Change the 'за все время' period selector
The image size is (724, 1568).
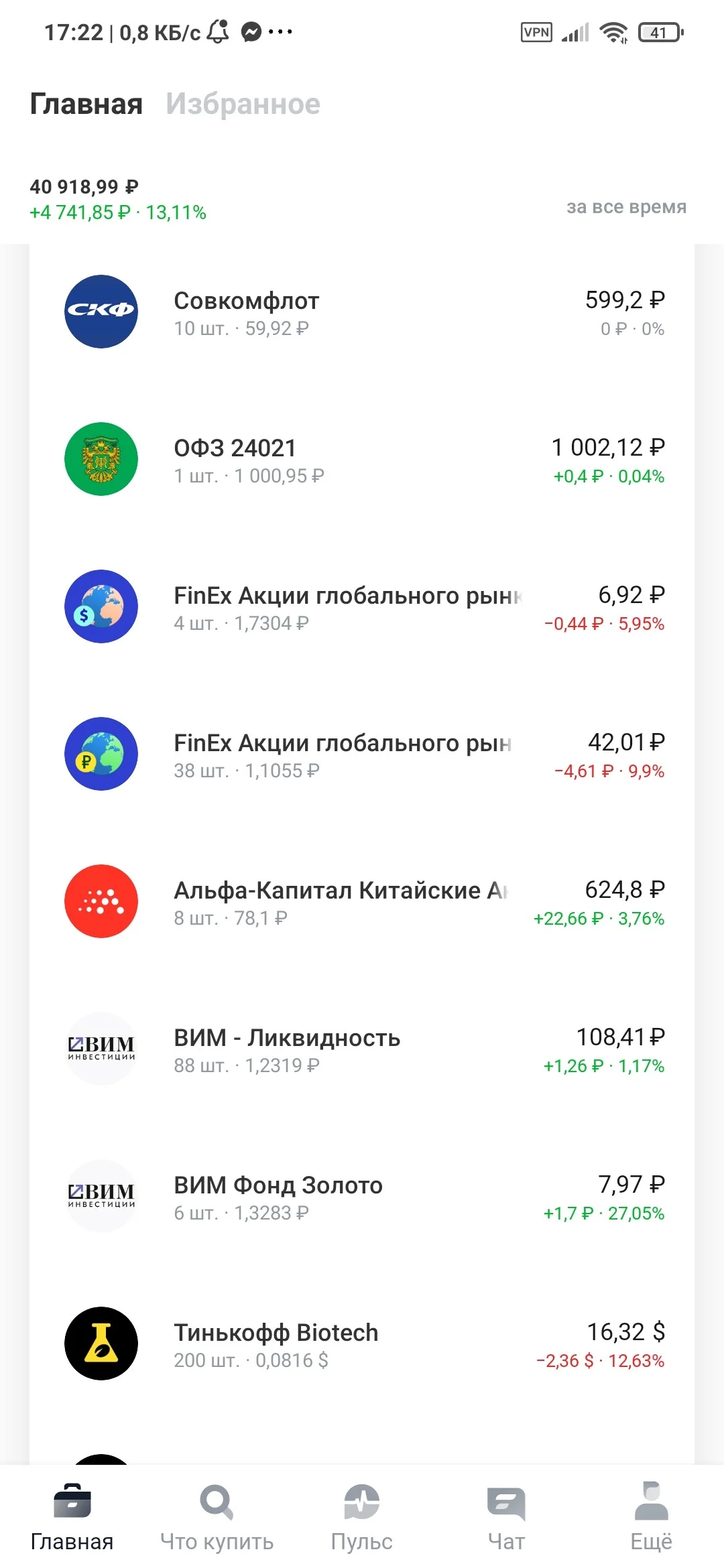point(626,206)
